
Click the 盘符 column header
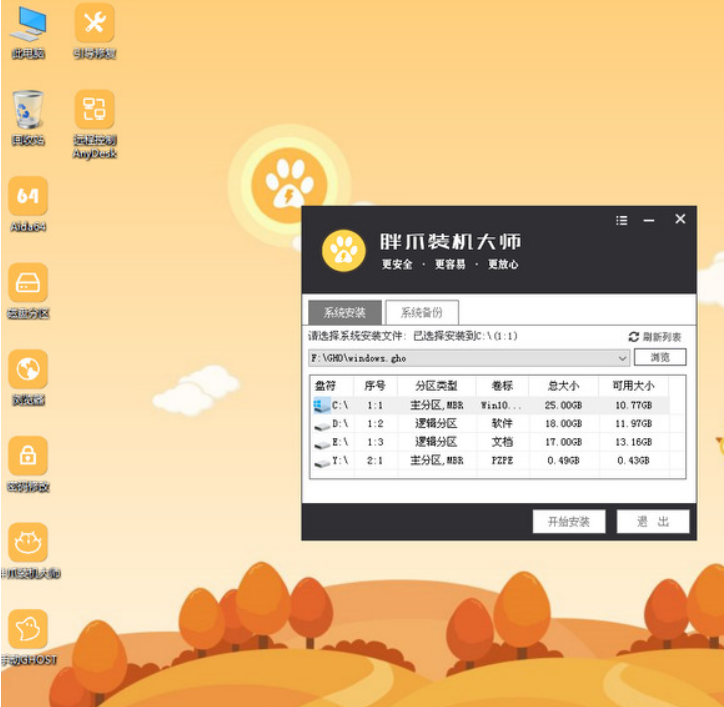[325, 386]
